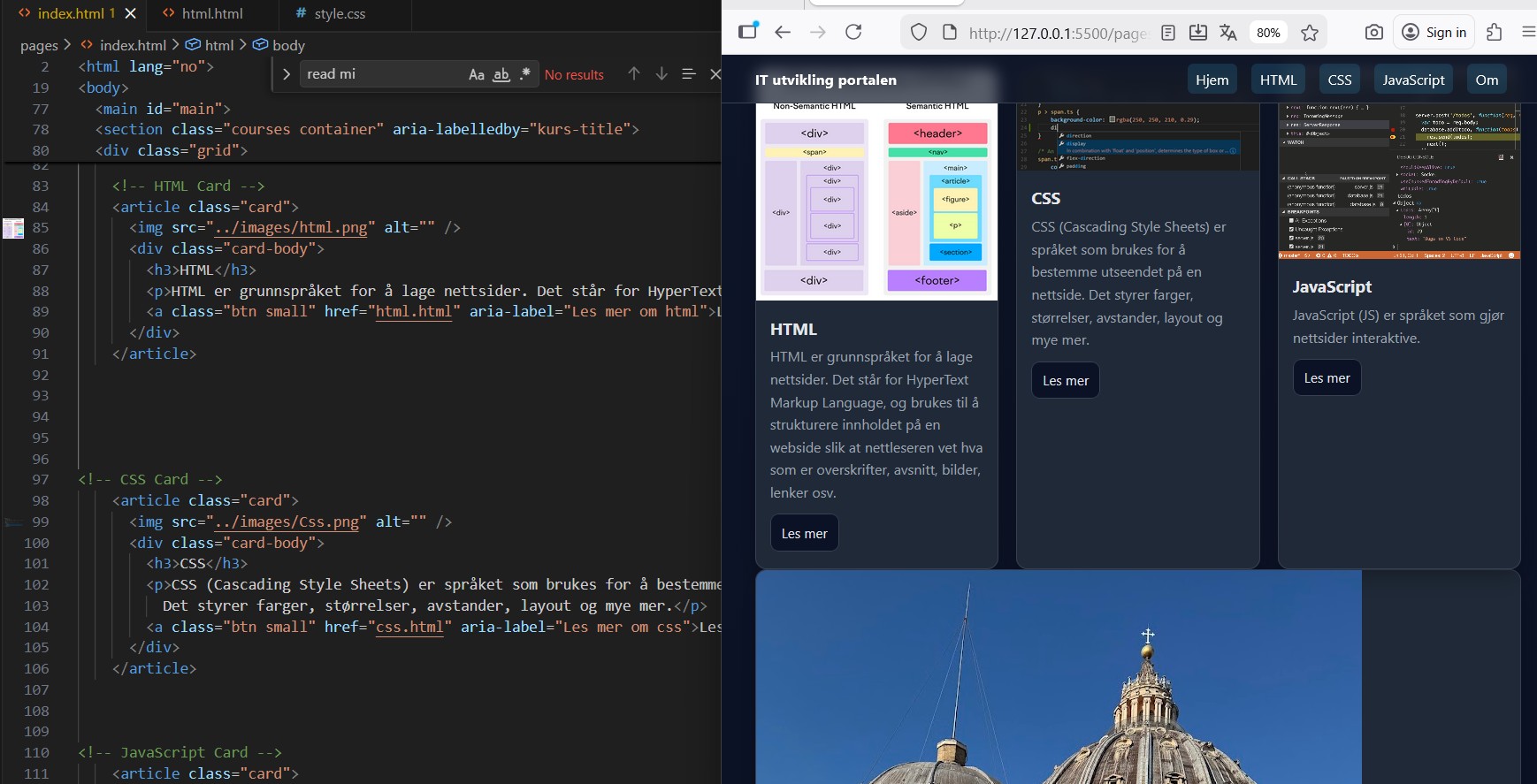Open the reader view icon
The image size is (1537, 784).
coord(1168,33)
